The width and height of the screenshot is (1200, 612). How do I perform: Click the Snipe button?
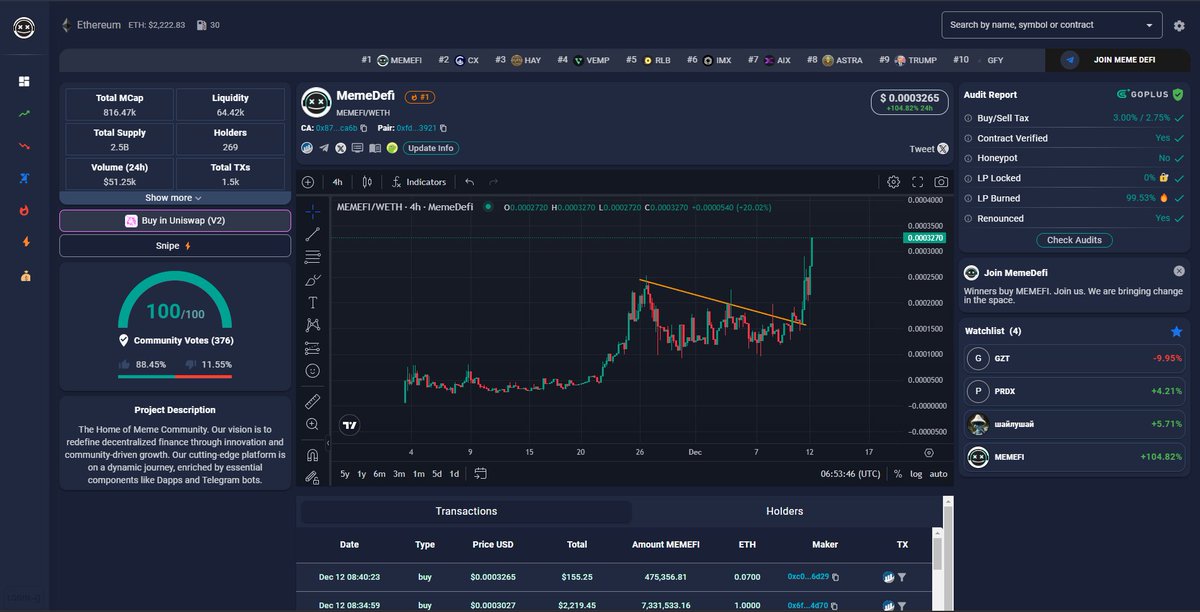[x=175, y=245]
